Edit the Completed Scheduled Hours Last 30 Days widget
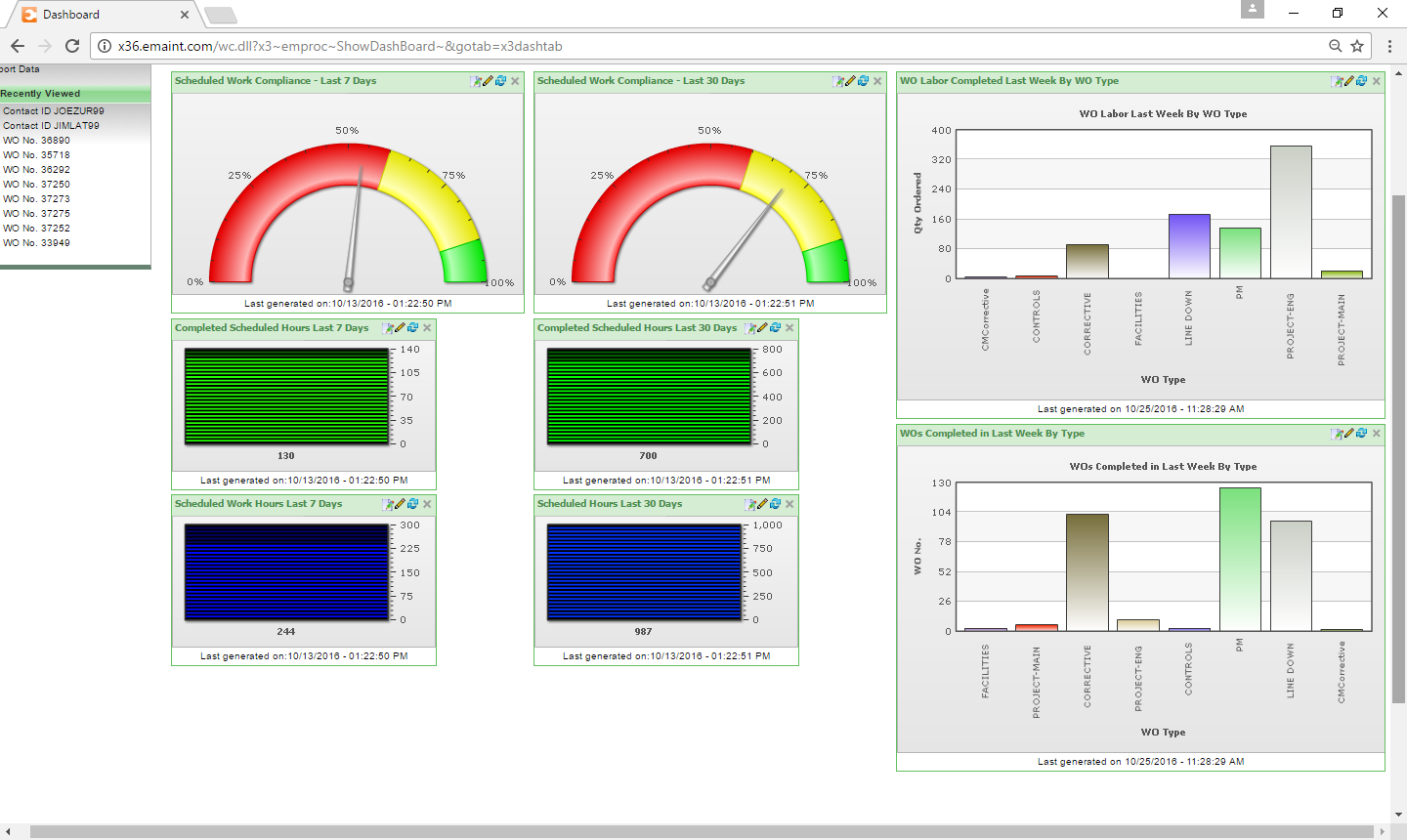 pyautogui.click(x=763, y=328)
